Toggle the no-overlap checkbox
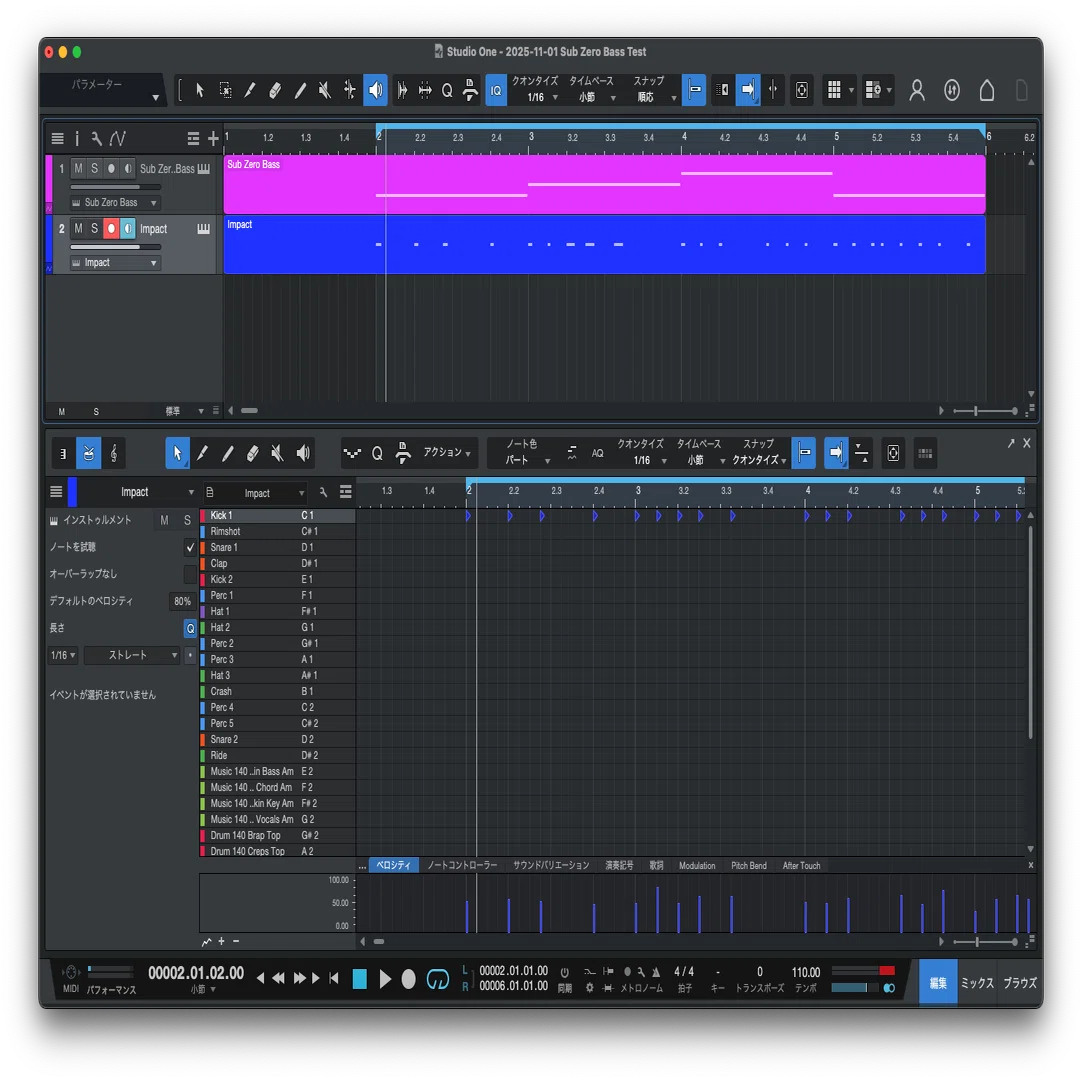The image size is (1082, 1082). (x=190, y=574)
